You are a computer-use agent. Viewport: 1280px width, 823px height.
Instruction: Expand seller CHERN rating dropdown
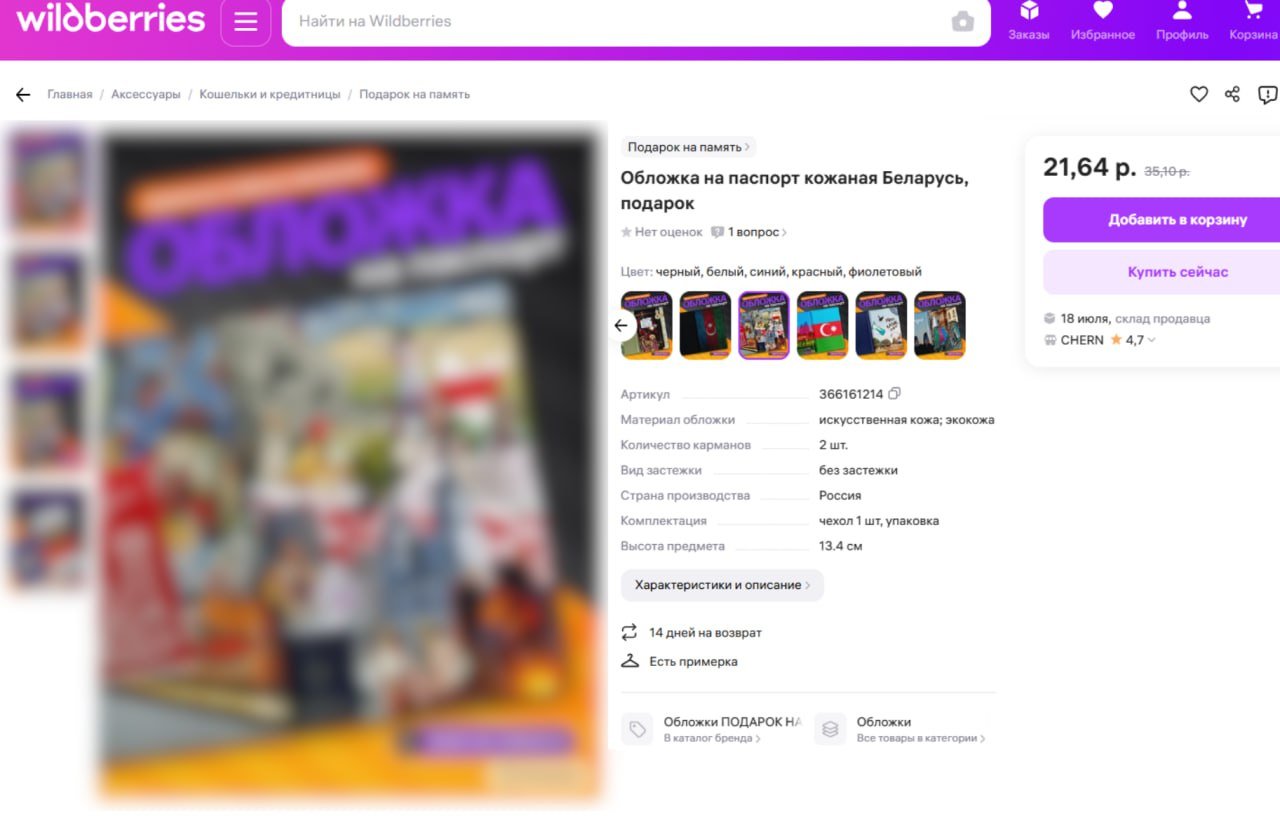pos(1151,340)
